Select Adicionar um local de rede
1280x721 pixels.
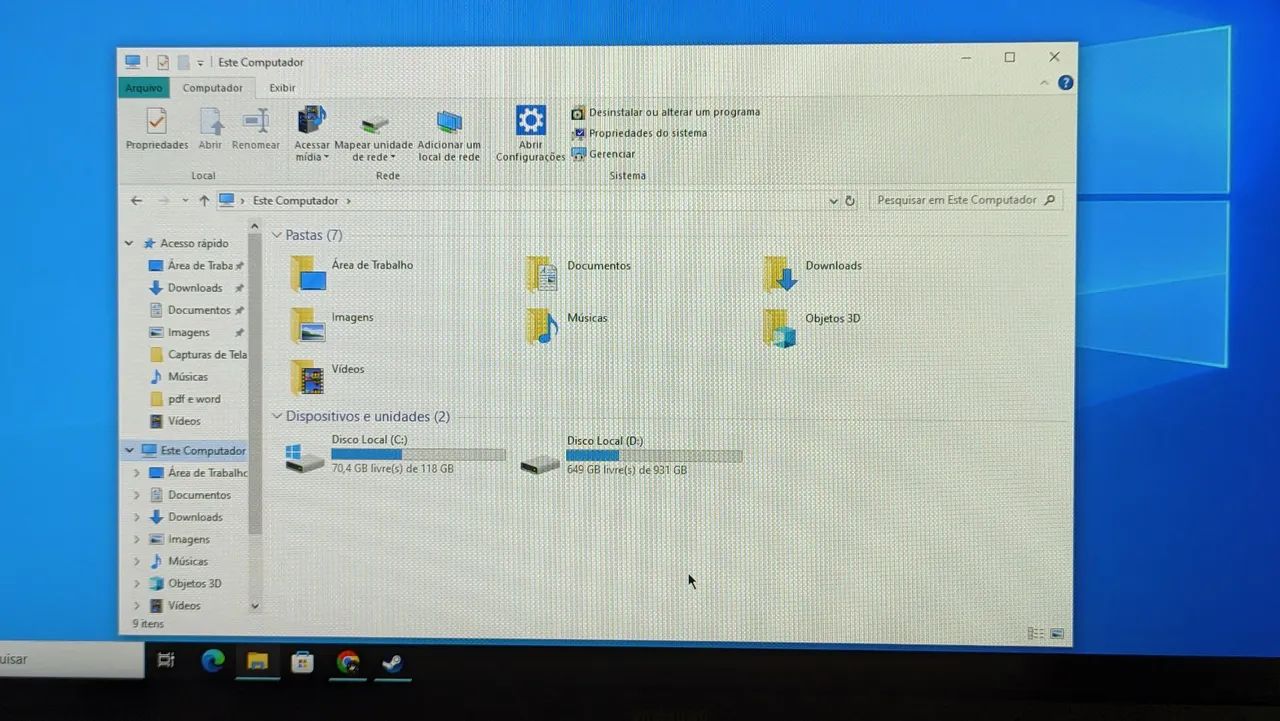(449, 134)
